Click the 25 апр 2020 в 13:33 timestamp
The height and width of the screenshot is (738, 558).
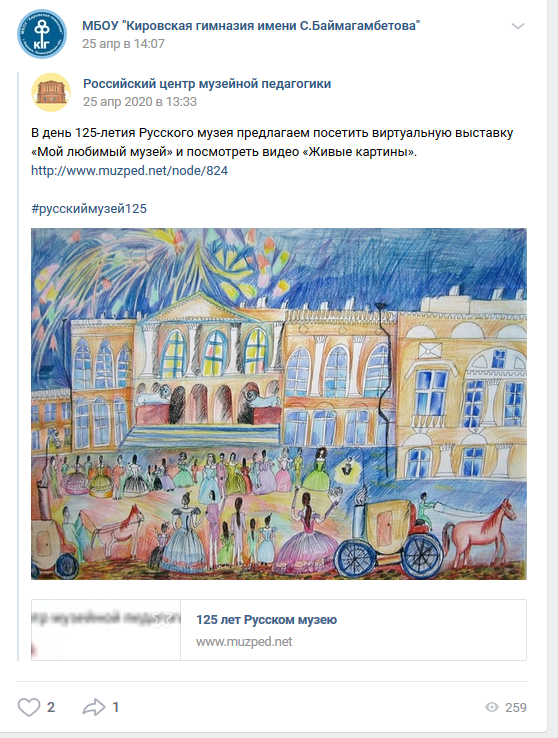tap(140, 102)
